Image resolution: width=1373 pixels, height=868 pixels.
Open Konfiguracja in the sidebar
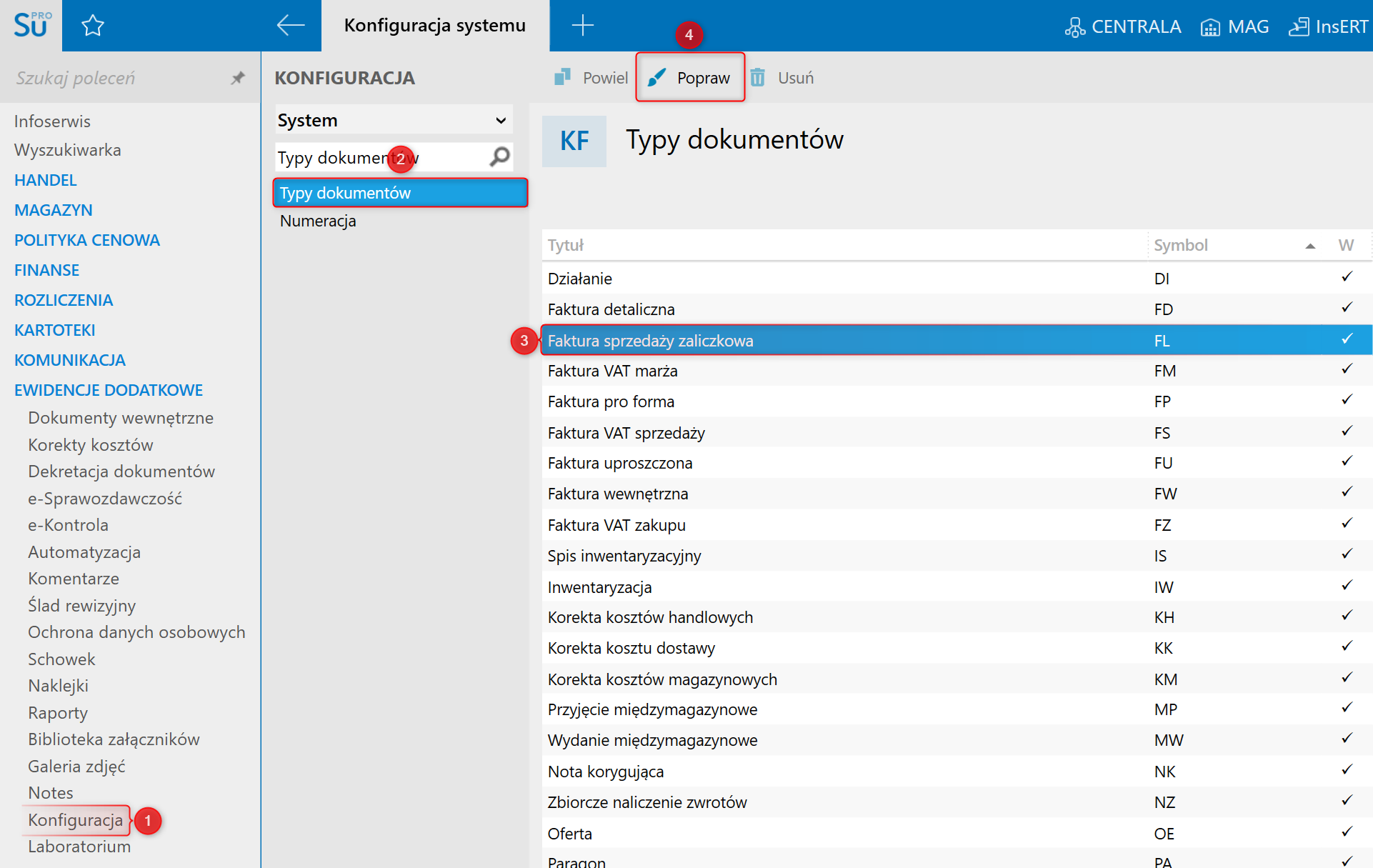76,820
